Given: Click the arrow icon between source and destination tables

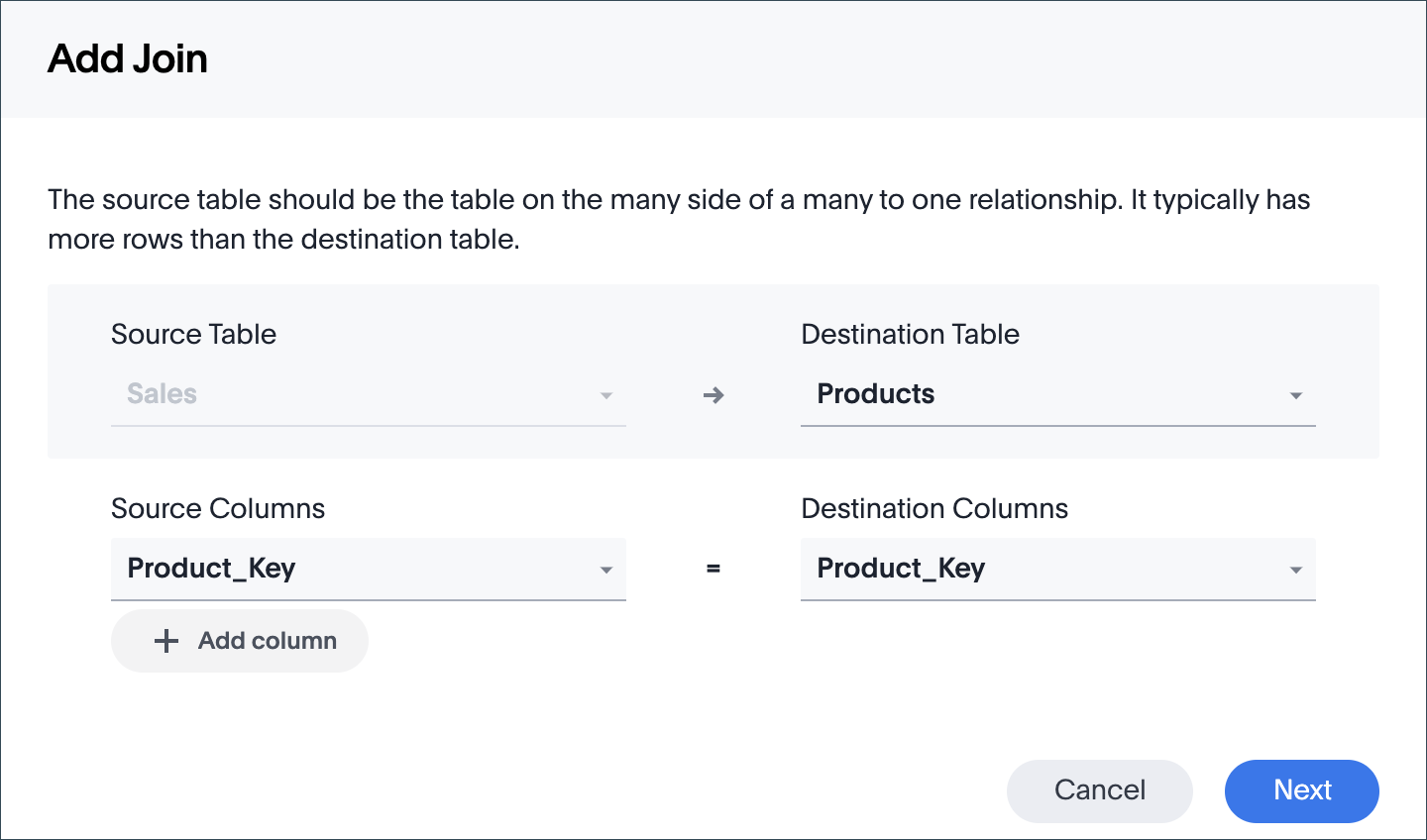Looking at the screenshot, I should 713,394.
